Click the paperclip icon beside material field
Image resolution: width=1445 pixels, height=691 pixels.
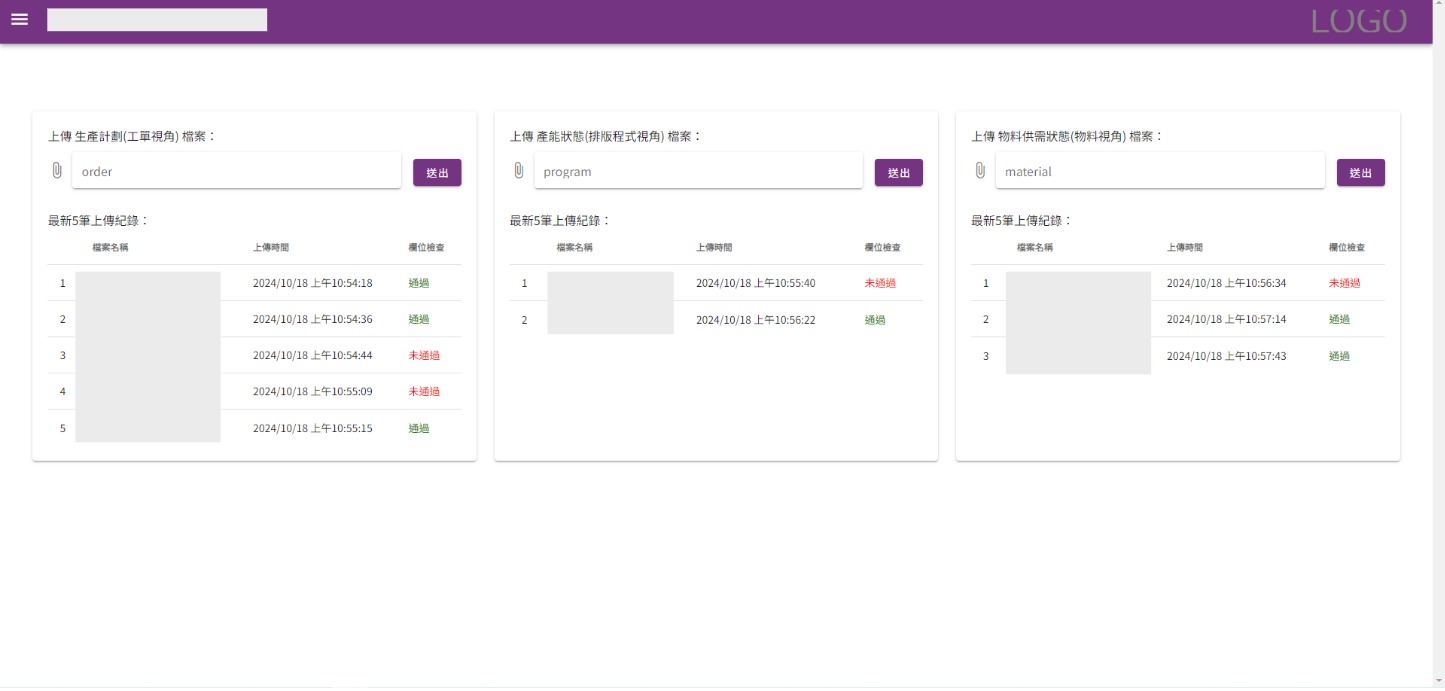coord(980,171)
